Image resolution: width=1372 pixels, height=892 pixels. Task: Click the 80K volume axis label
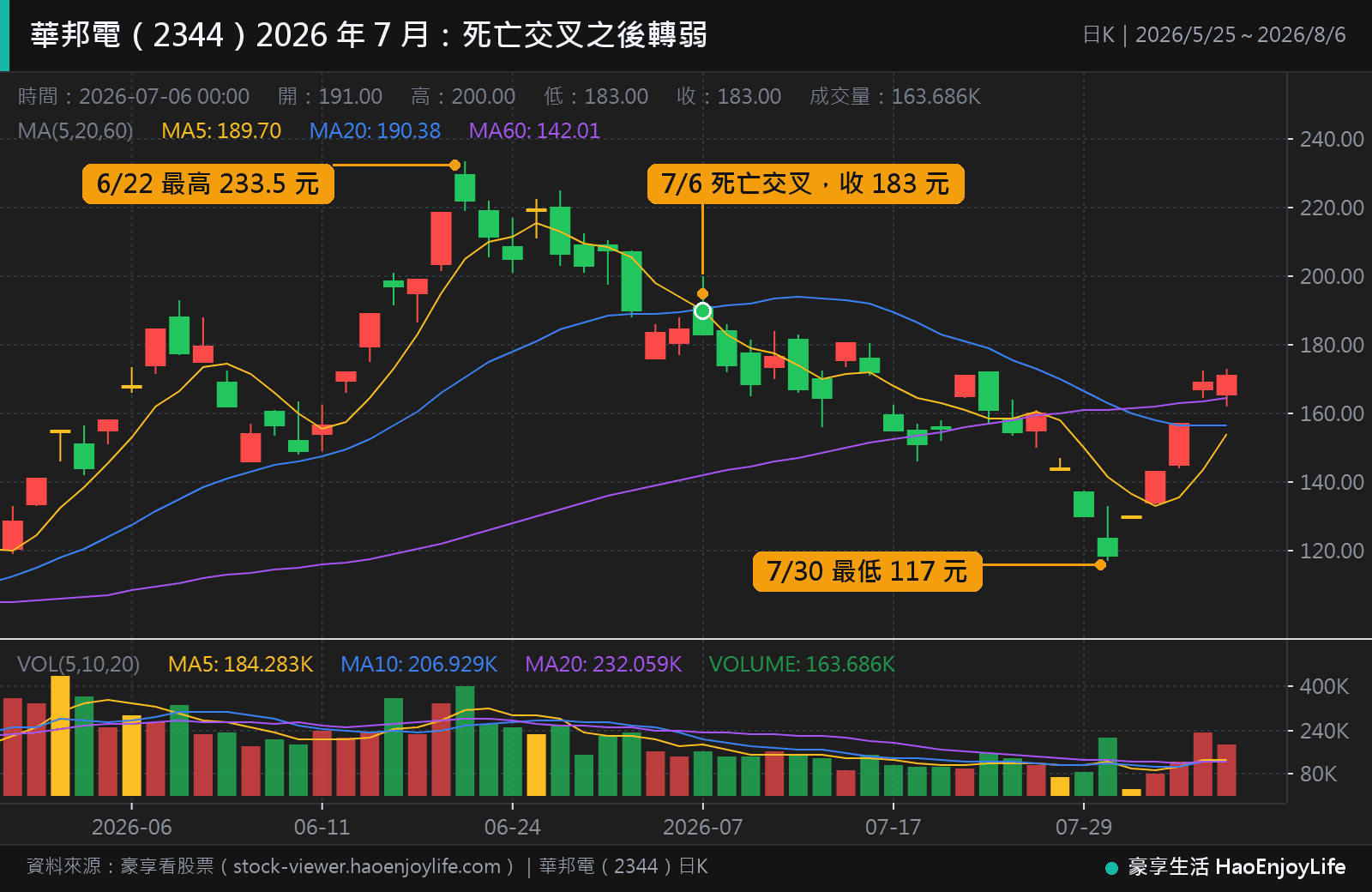click(x=1318, y=774)
